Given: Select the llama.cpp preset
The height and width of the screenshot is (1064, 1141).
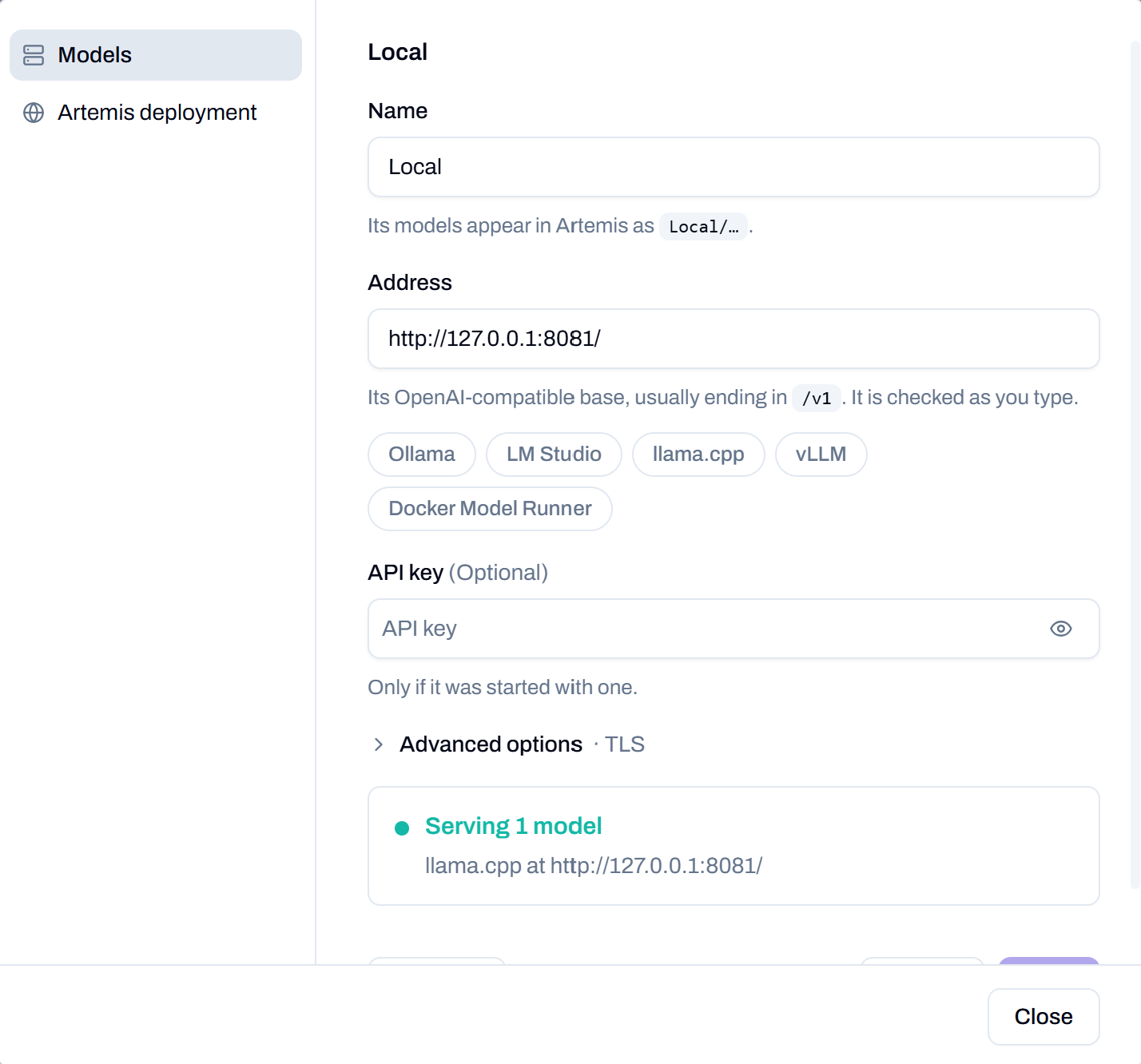Looking at the screenshot, I should coord(698,455).
